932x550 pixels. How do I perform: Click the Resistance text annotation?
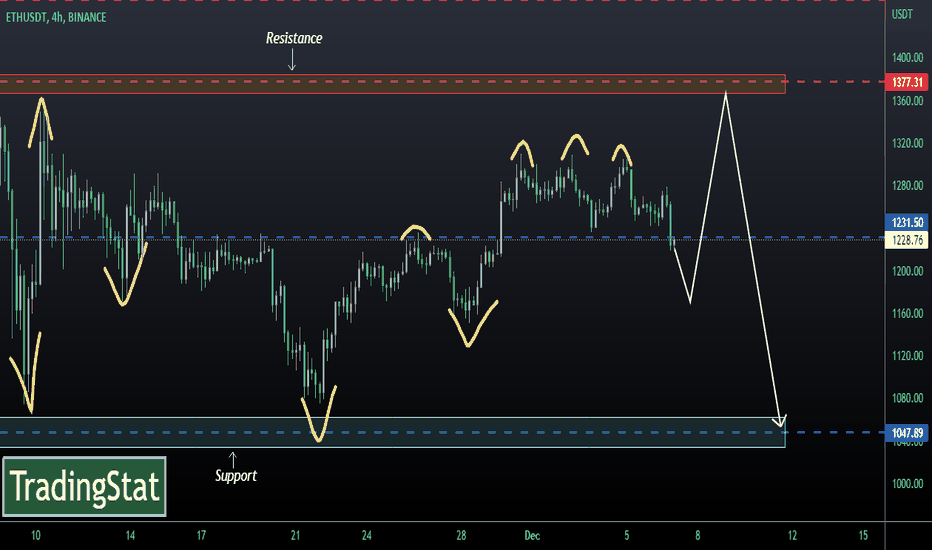[294, 38]
